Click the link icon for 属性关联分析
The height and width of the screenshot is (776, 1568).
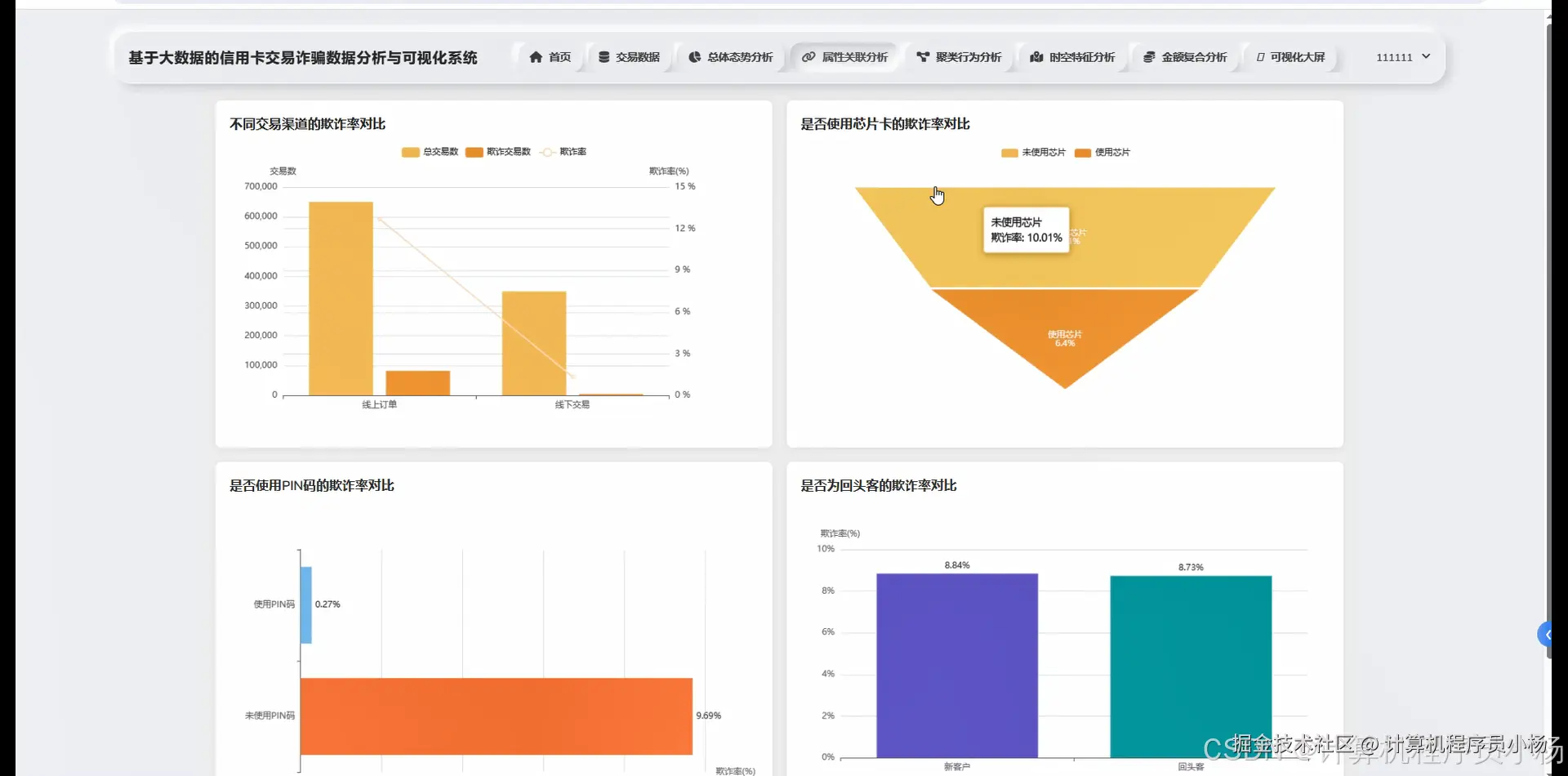click(x=808, y=57)
